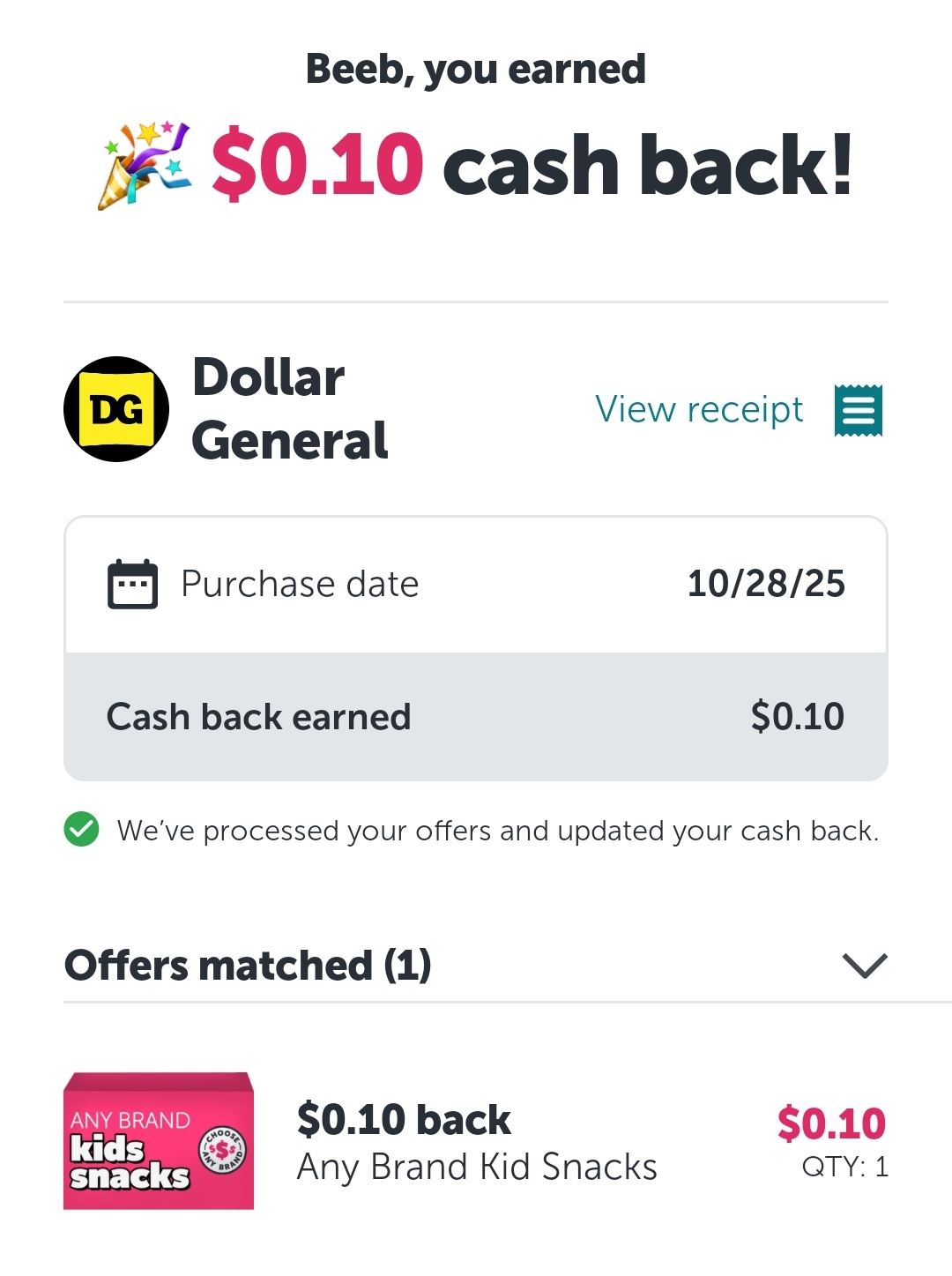Tap the Cash back earned row
The image size is (952, 1276).
coord(476,717)
